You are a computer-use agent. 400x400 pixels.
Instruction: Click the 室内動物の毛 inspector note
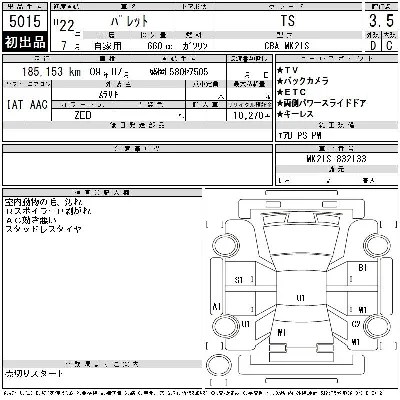coord(44,202)
